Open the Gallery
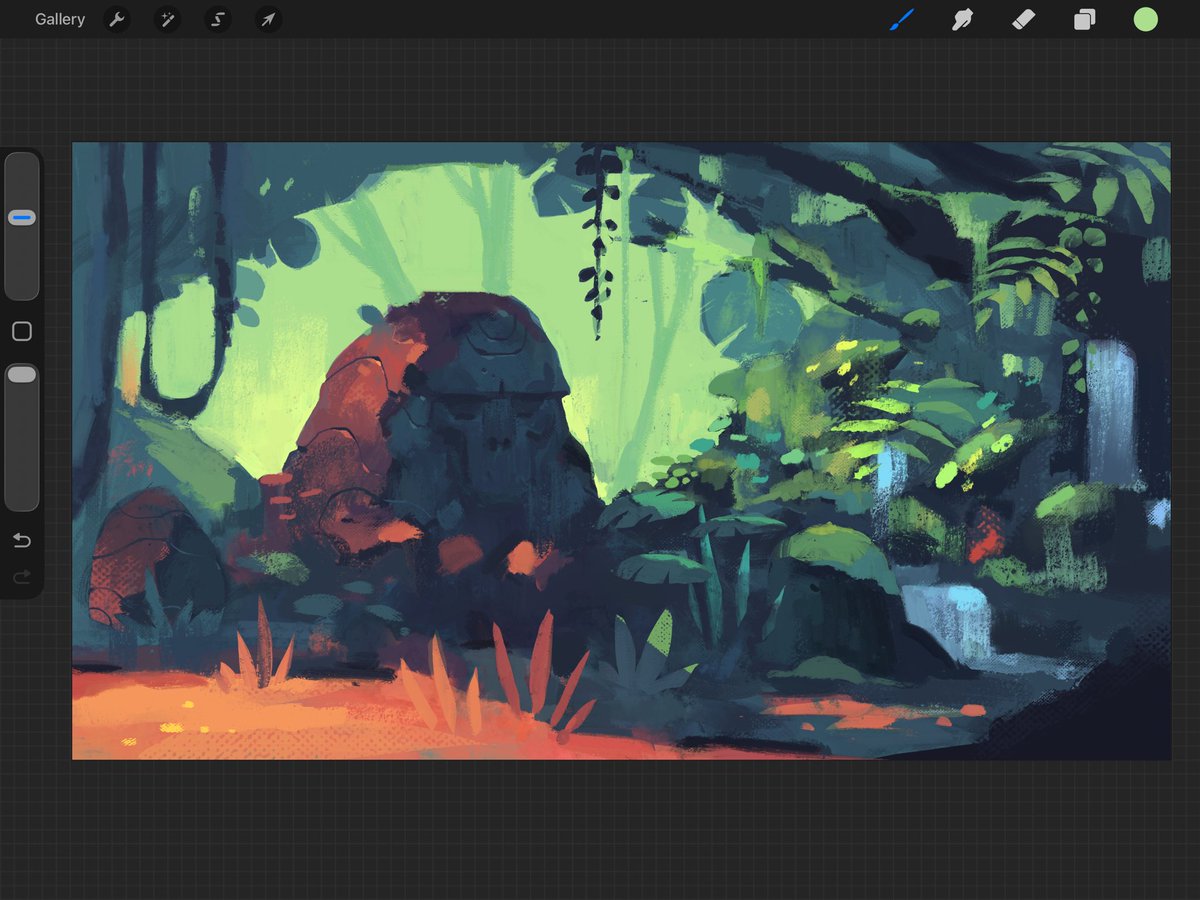The height and width of the screenshot is (900, 1200). click(x=60, y=19)
